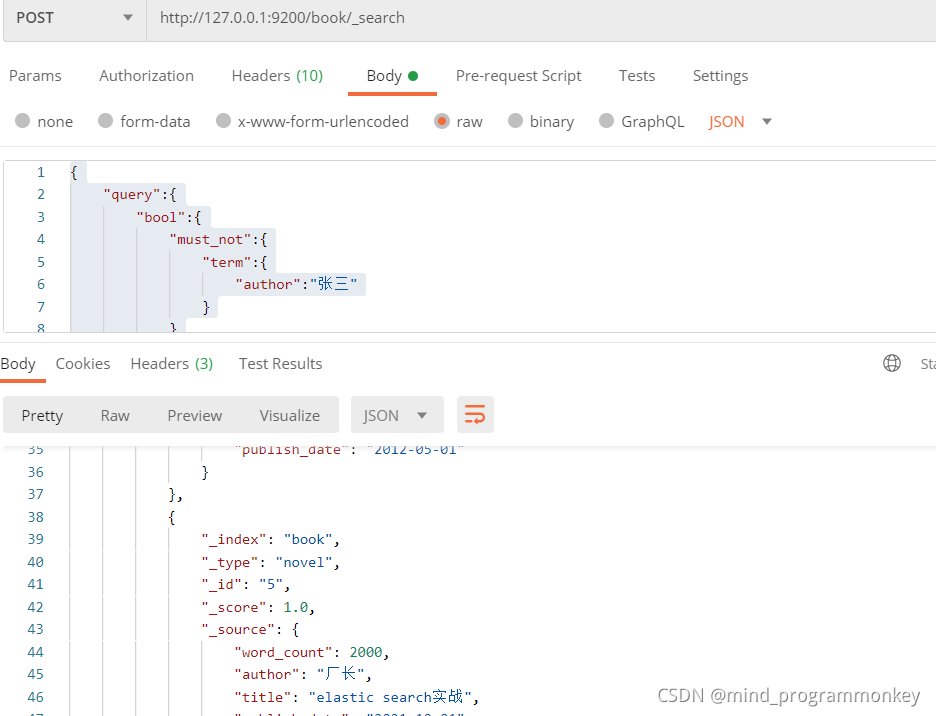Switch response view to Raw

115,415
